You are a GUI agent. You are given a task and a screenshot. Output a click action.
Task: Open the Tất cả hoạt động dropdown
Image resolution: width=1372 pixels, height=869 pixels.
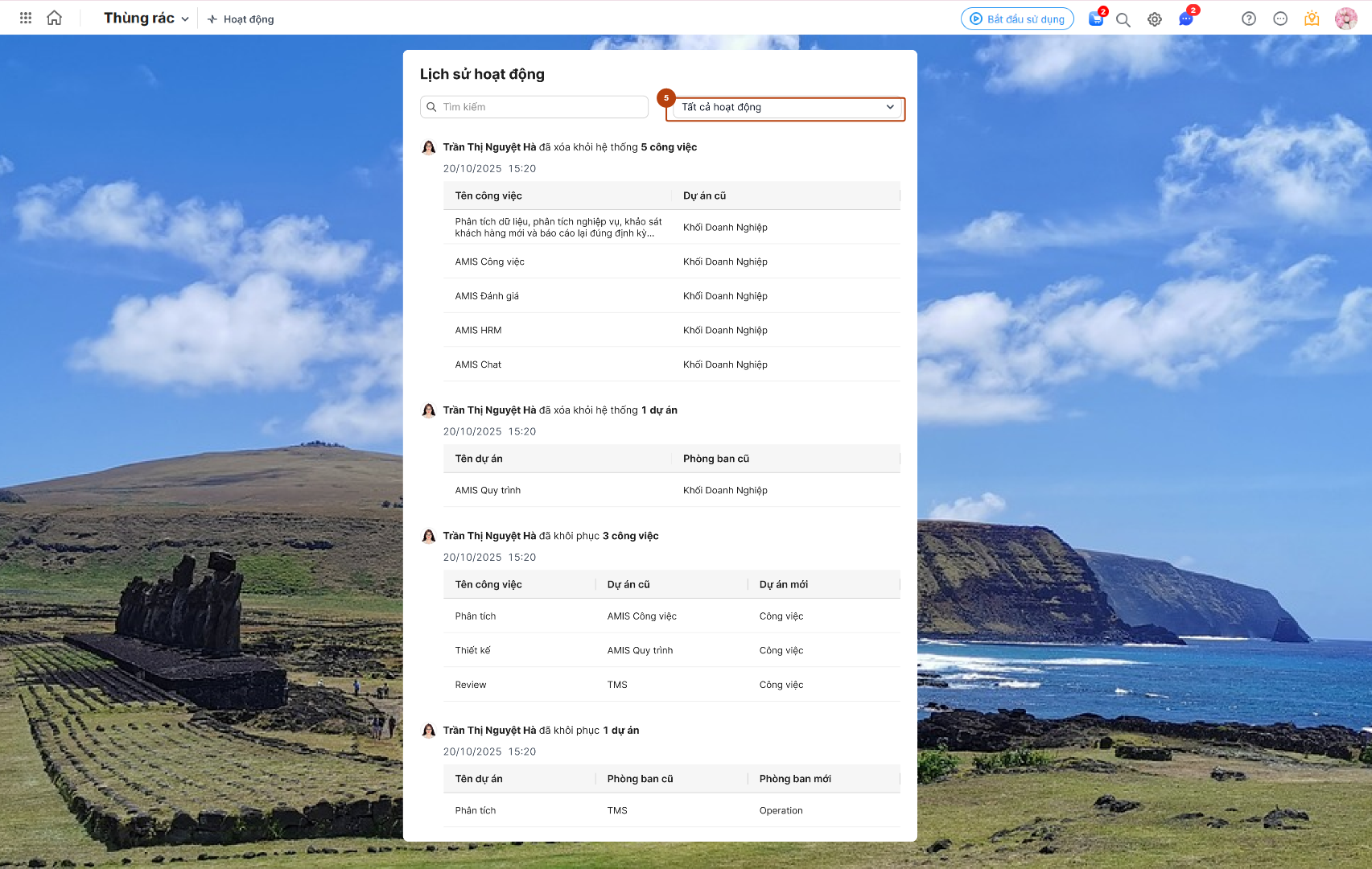tap(785, 109)
